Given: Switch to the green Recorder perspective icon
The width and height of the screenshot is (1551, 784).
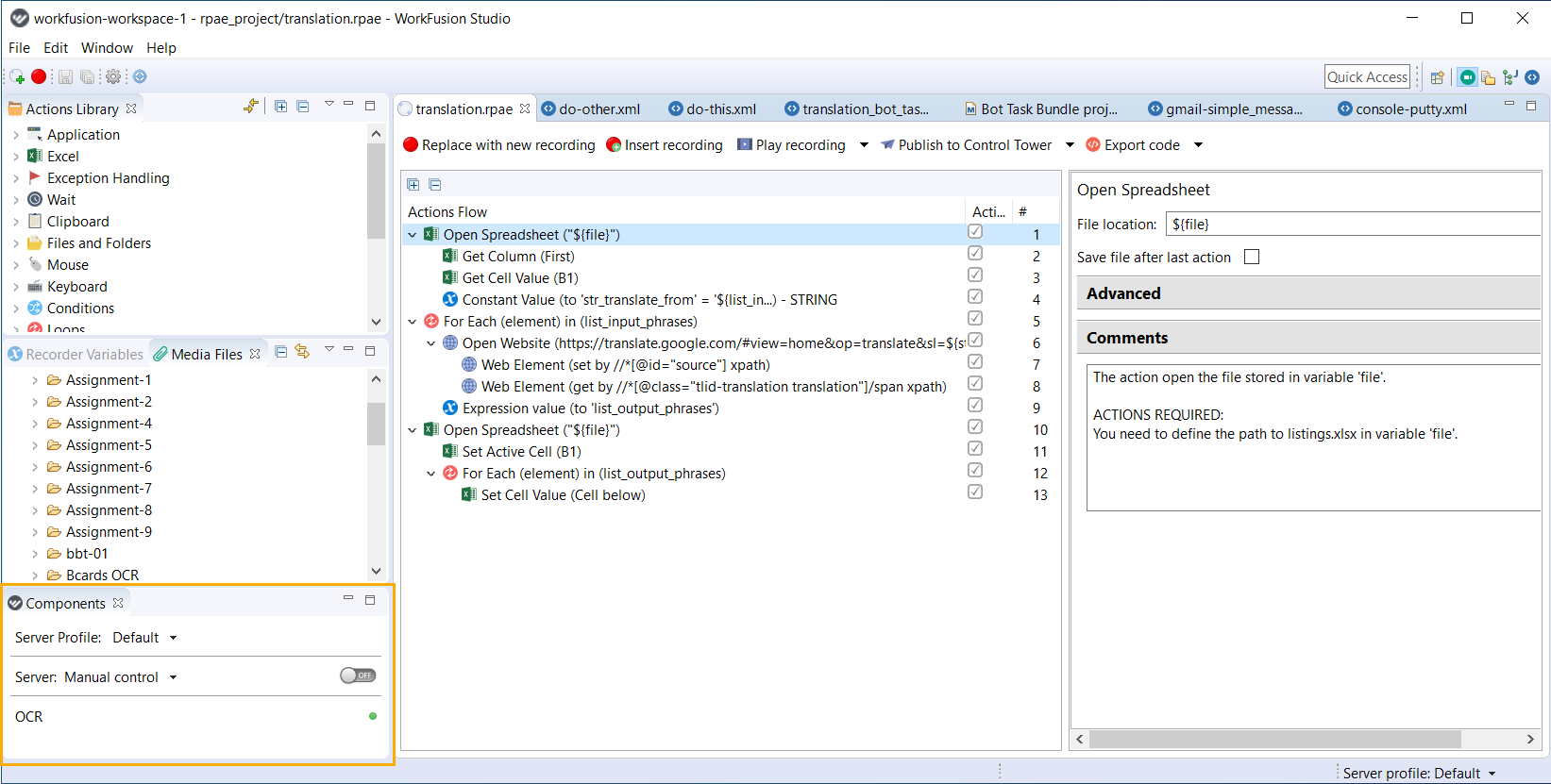Looking at the screenshot, I should tap(1467, 77).
